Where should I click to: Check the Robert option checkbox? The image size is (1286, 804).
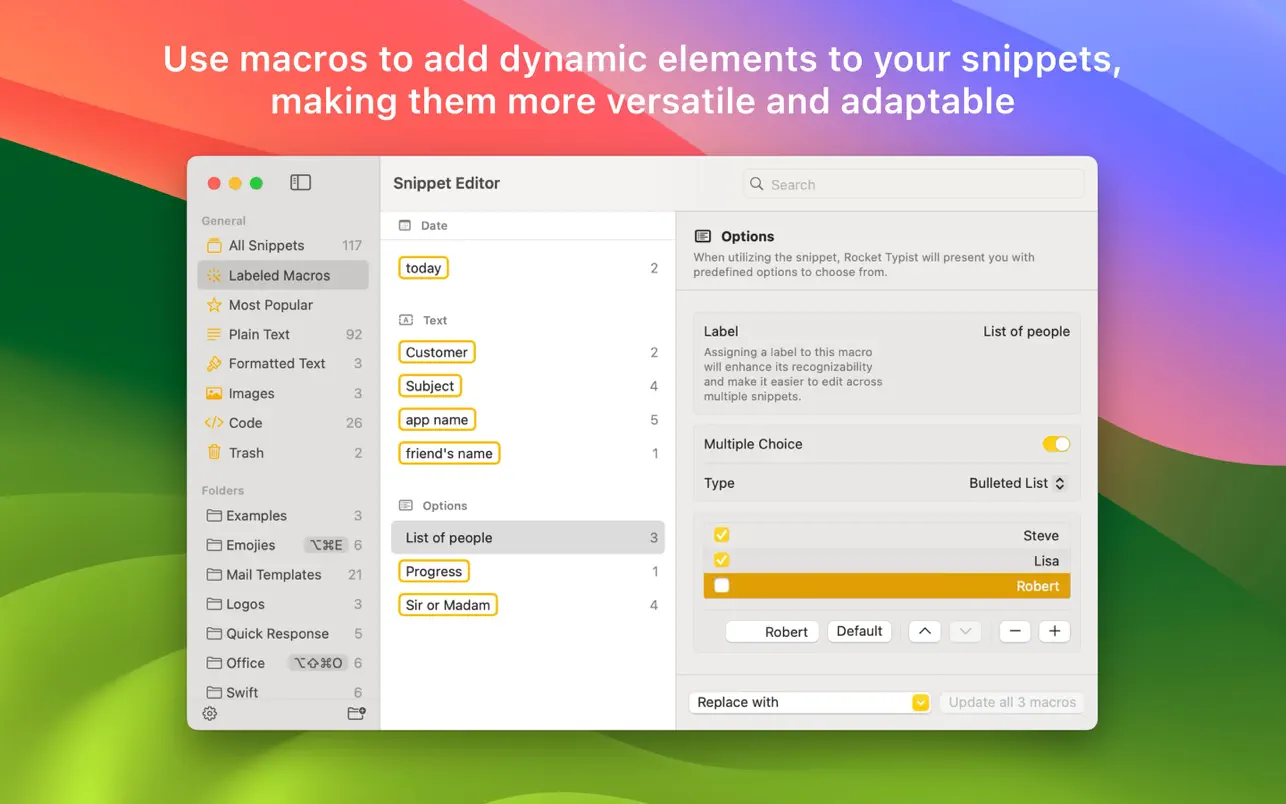click(721, 586)
